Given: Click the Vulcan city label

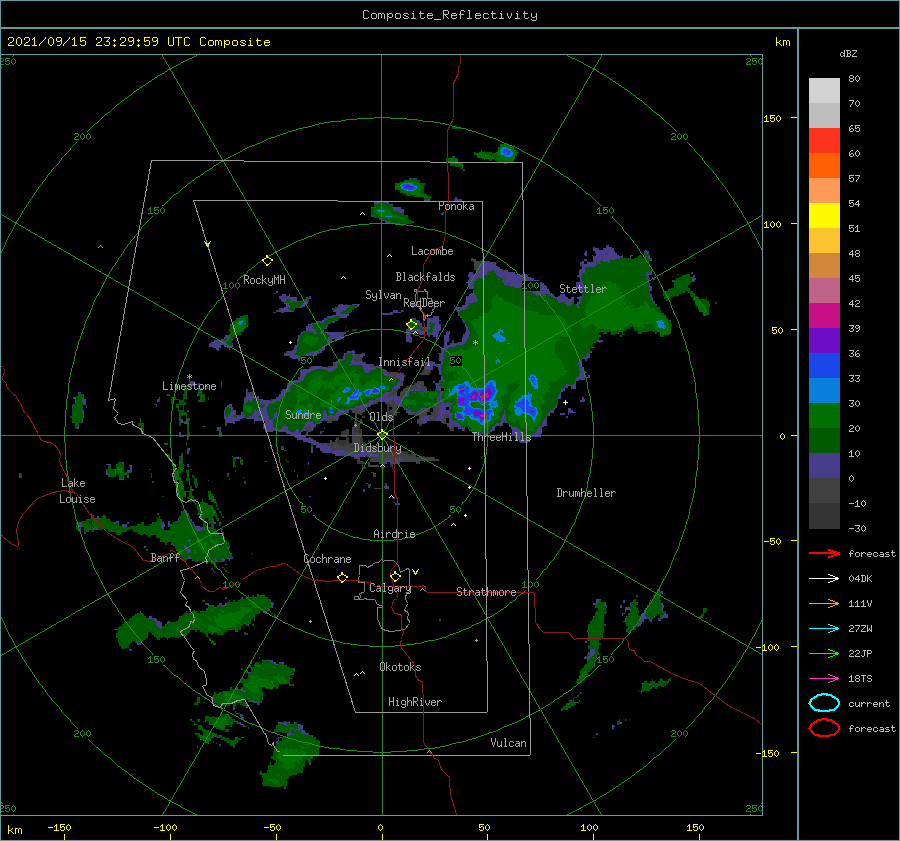Looking at the screenshot, I should coord(508,743).
